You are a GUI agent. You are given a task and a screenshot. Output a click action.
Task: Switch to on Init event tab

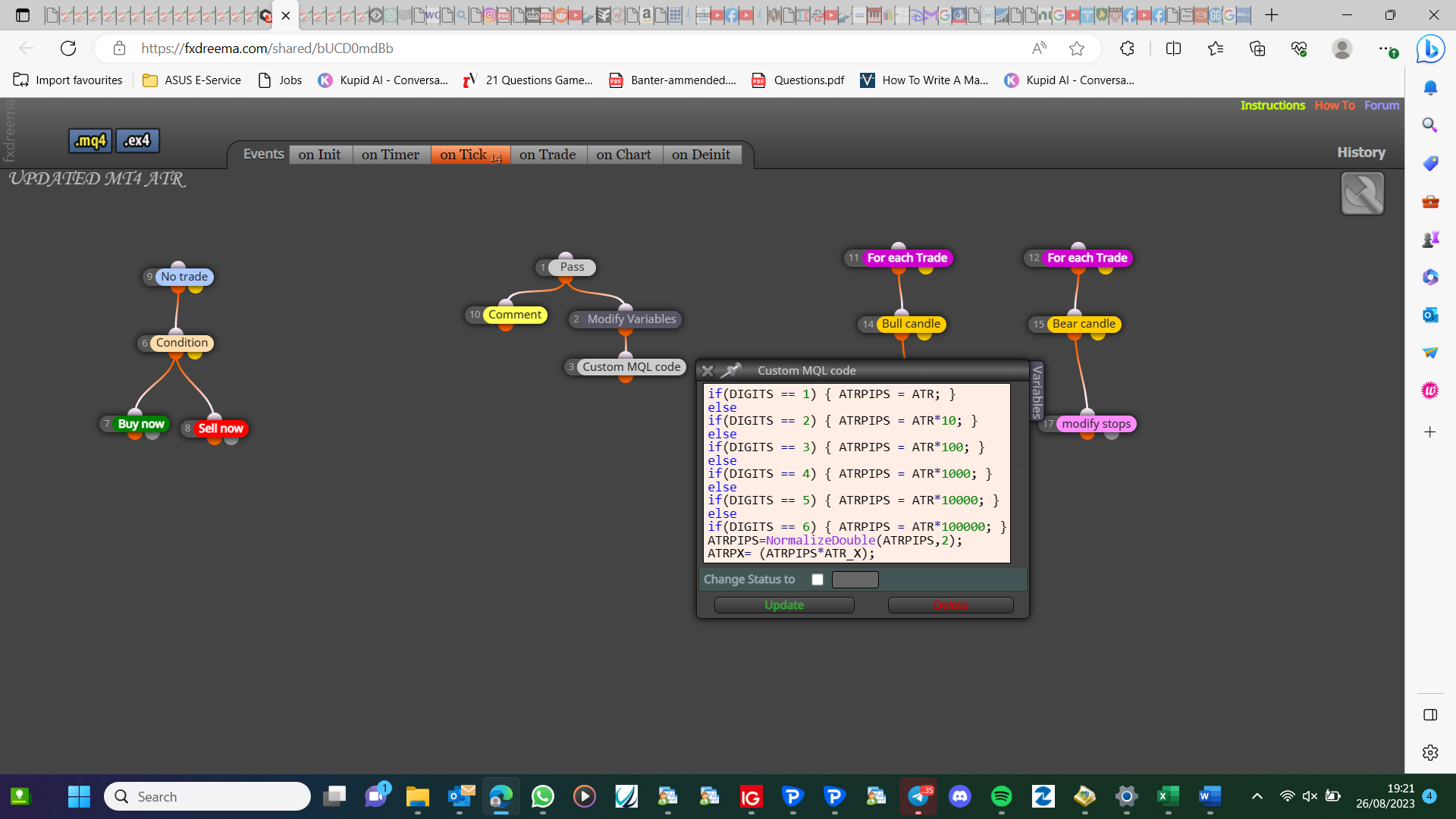[319, 155]
